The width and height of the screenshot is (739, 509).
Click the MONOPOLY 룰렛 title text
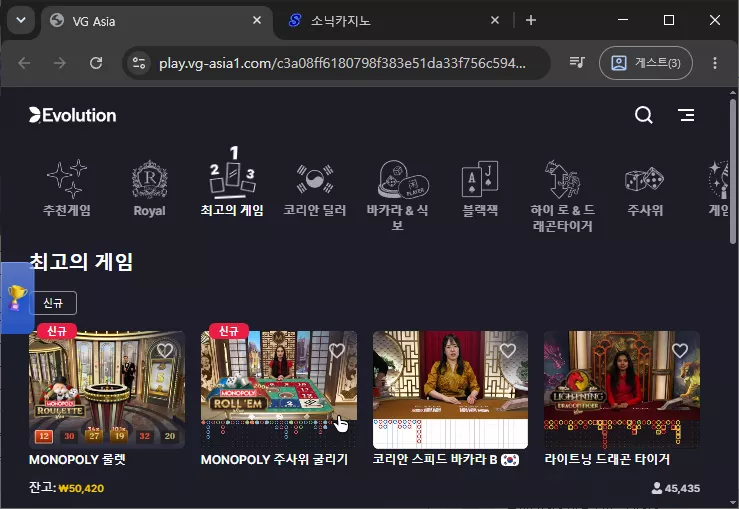click(x=77, y=460)
